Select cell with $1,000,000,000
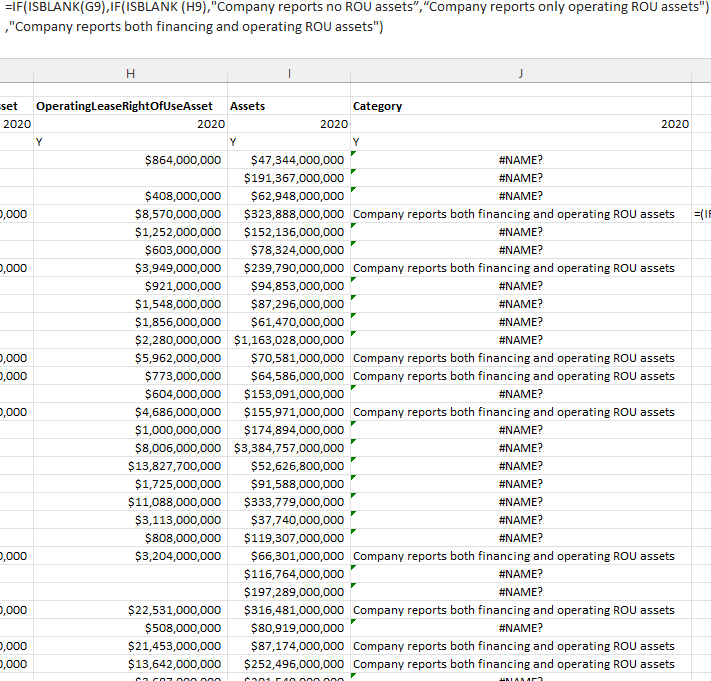Screen dimensions: 711x681 131,430
